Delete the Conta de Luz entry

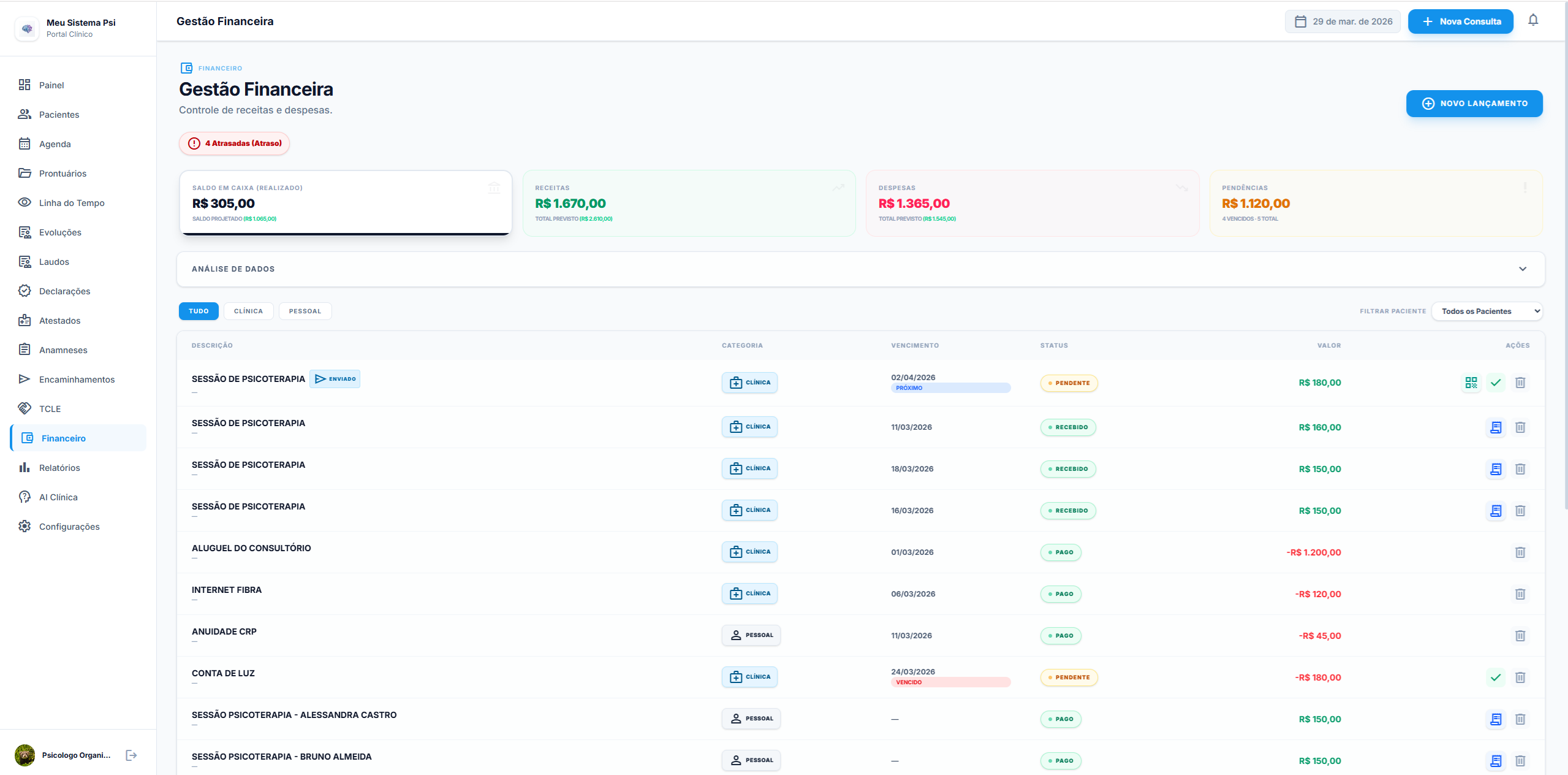click(1520, 678)
